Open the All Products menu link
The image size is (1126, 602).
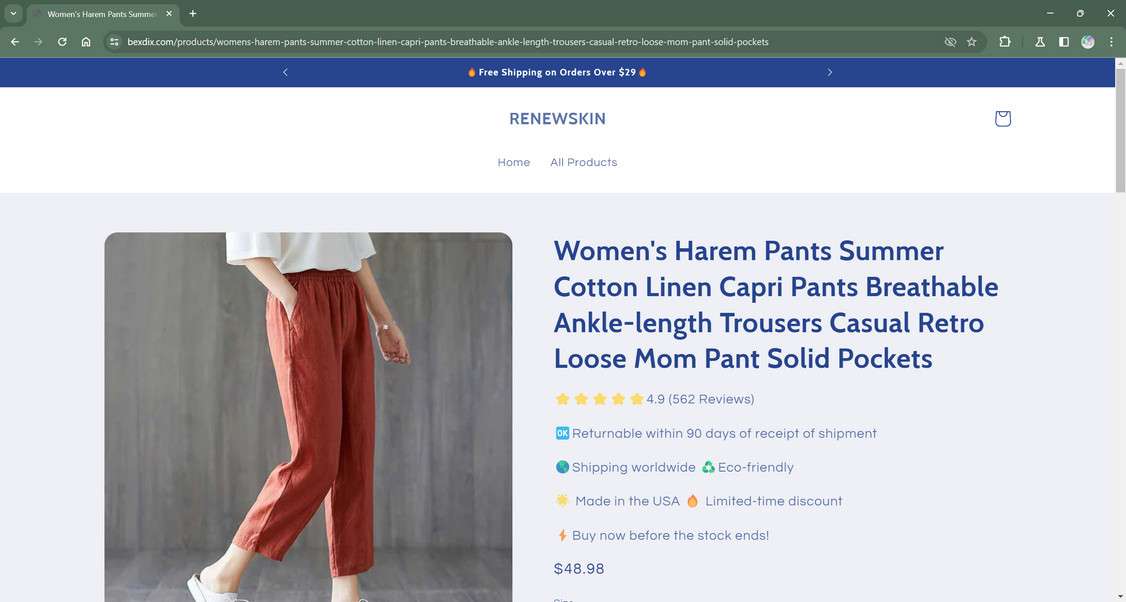[x=583, y=162]
